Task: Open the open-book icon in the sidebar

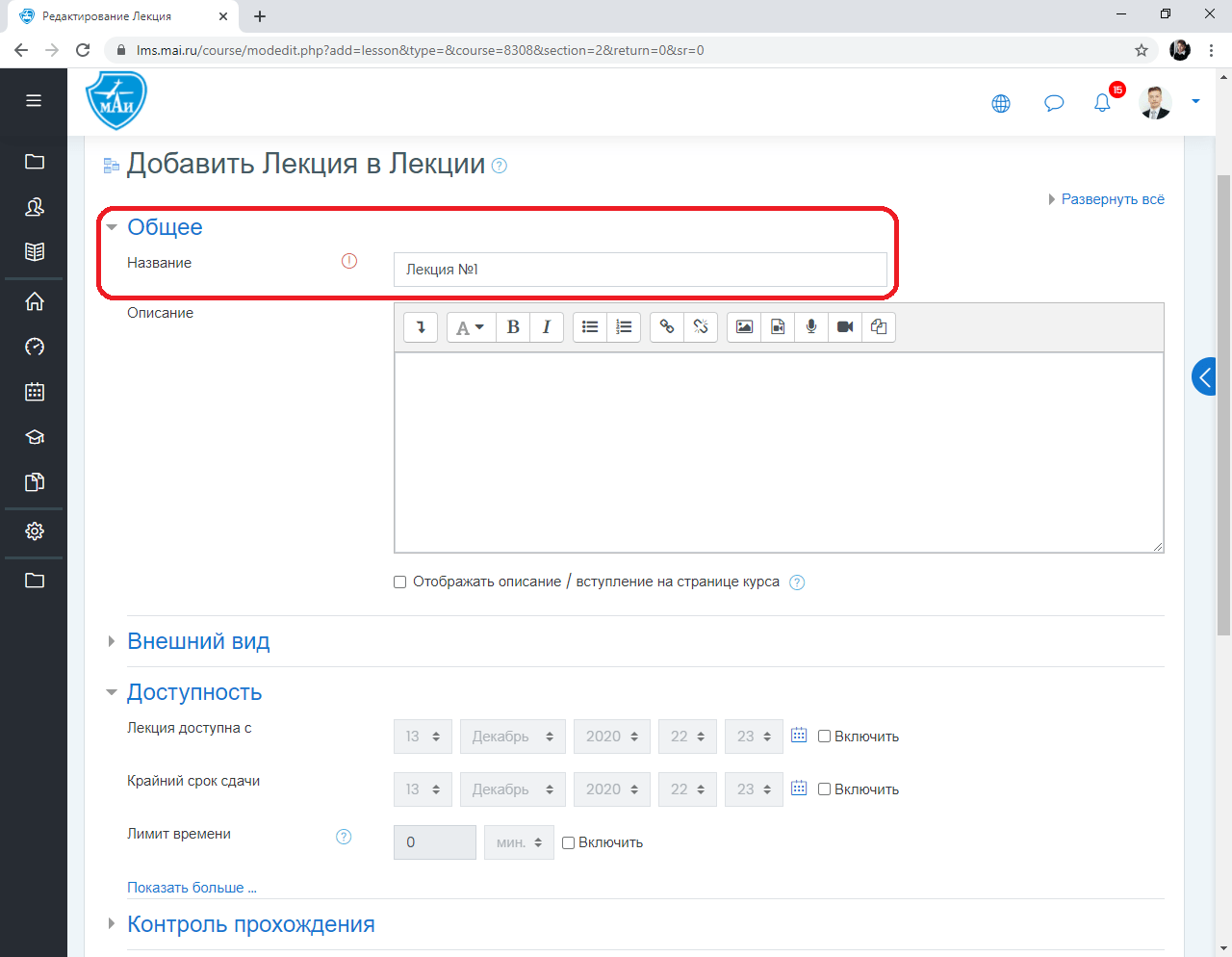Action: [35, 252]
